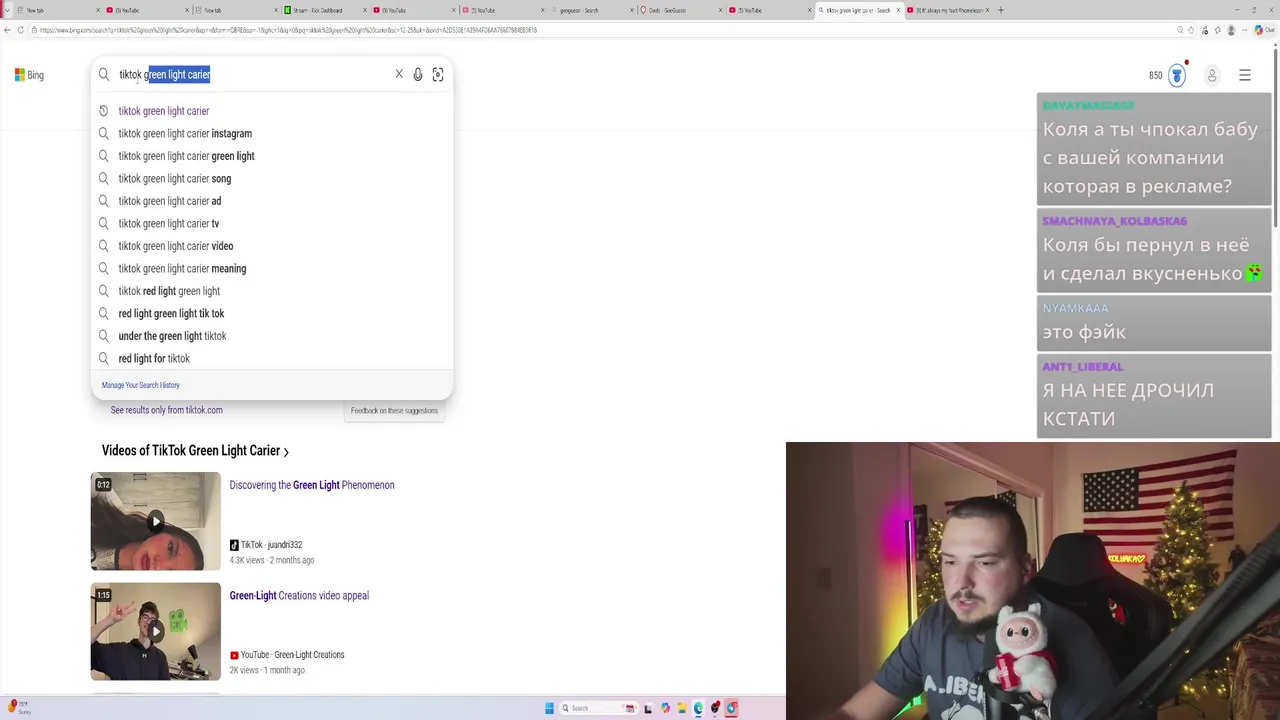This screenshot has width=1280, height=720.
Task: Select suggestion 'tiktok green light carier video'
Action: tap(271, 246)
